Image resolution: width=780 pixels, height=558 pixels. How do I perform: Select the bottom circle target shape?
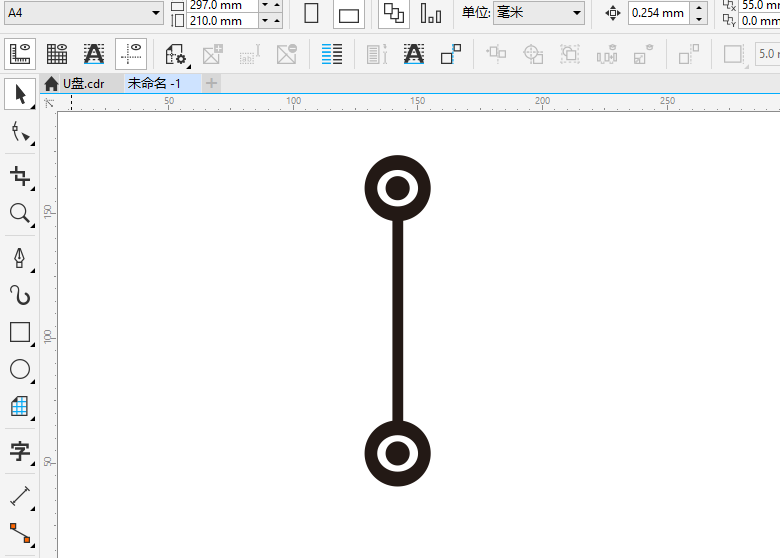click(397, 454)
